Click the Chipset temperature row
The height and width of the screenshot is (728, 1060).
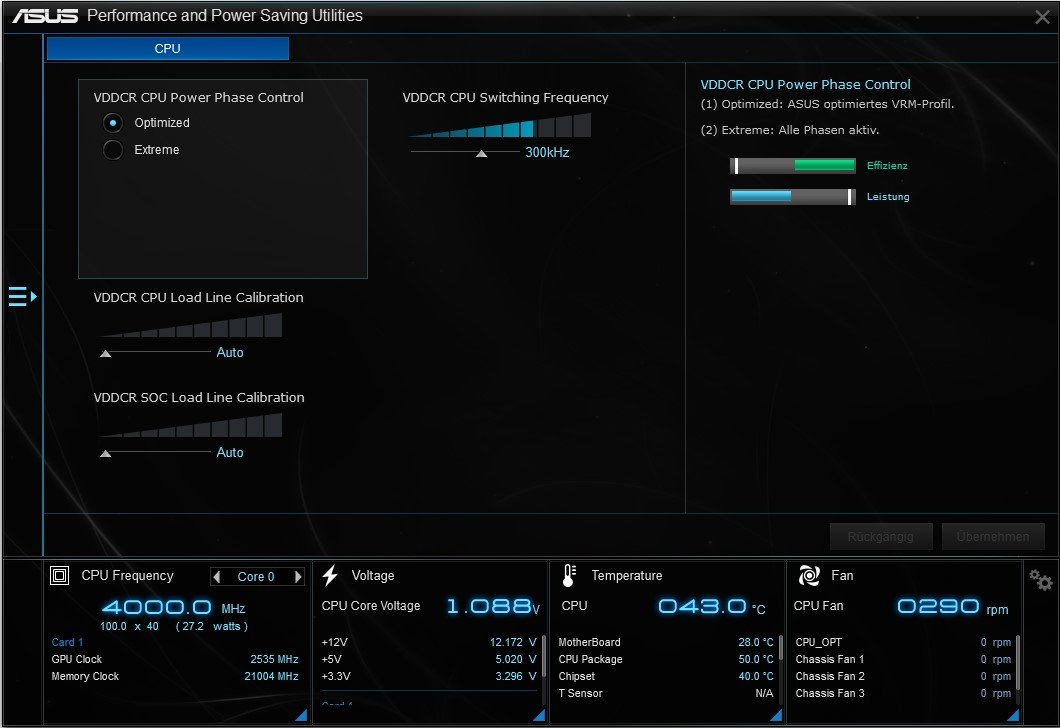[x=666, y=676]
